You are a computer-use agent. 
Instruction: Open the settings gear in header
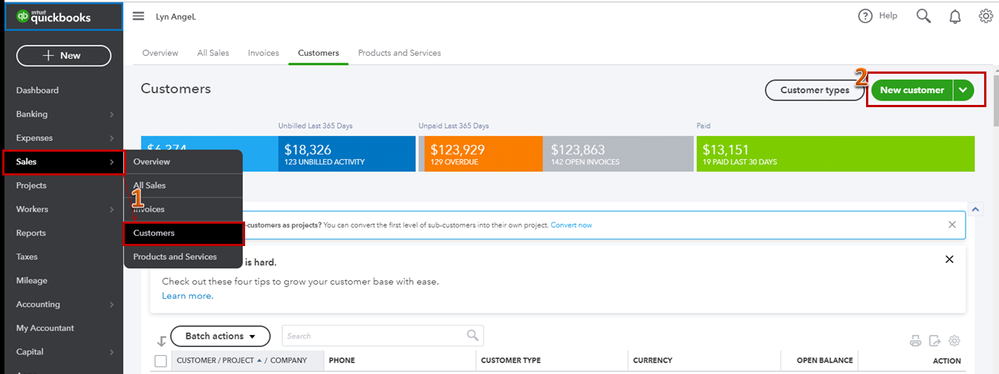click(985, 17)
